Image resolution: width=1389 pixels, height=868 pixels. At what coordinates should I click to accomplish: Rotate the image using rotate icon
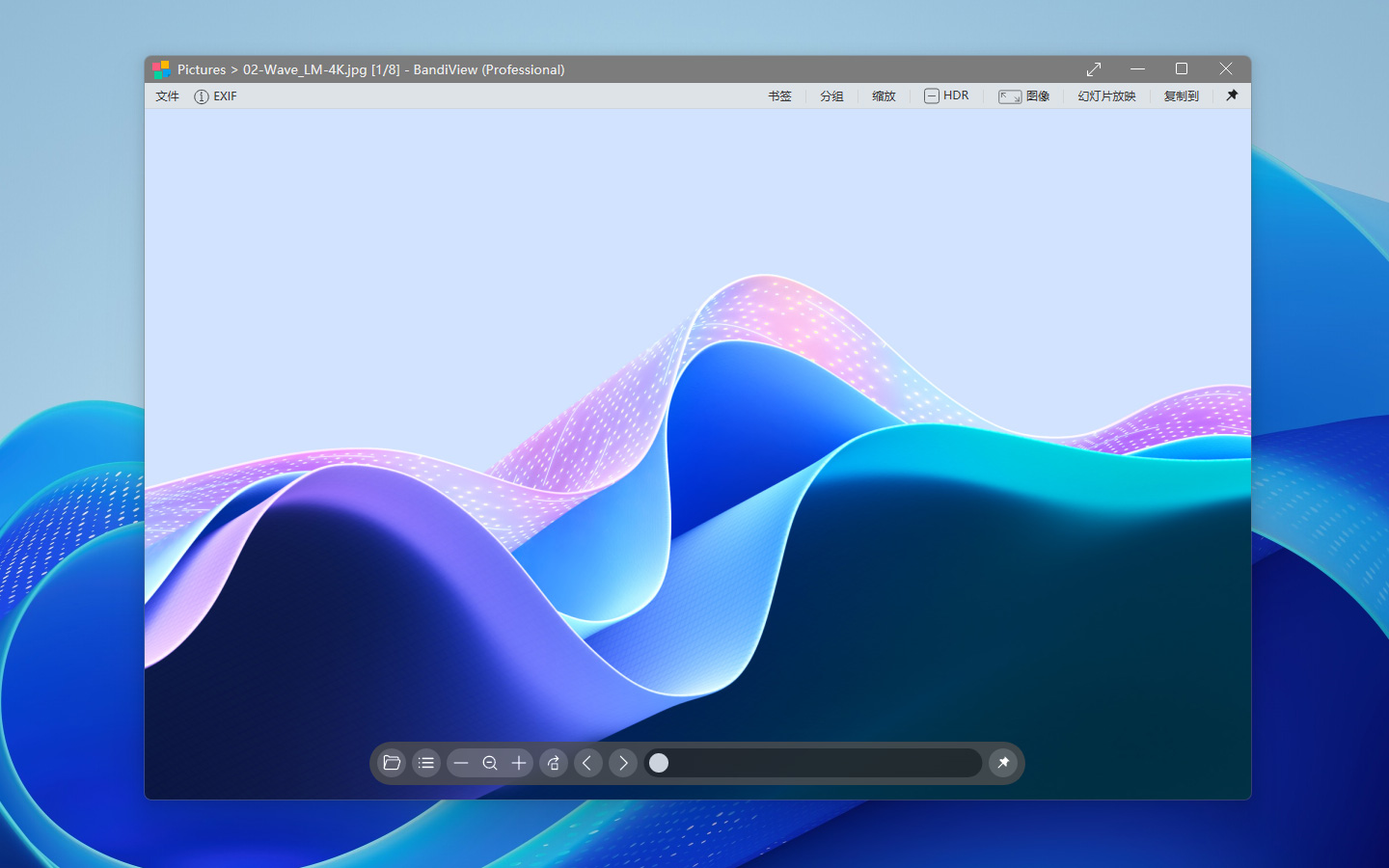[x=554, y=763]
